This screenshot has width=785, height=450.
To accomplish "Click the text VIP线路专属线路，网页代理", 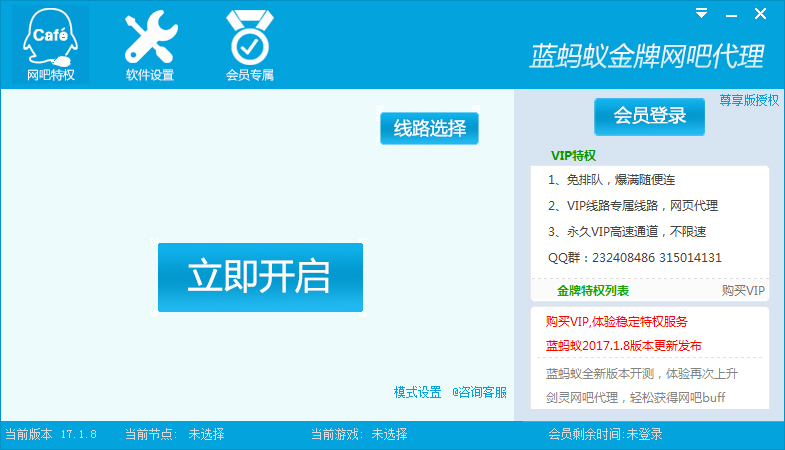I will click(x=642, y=206).
